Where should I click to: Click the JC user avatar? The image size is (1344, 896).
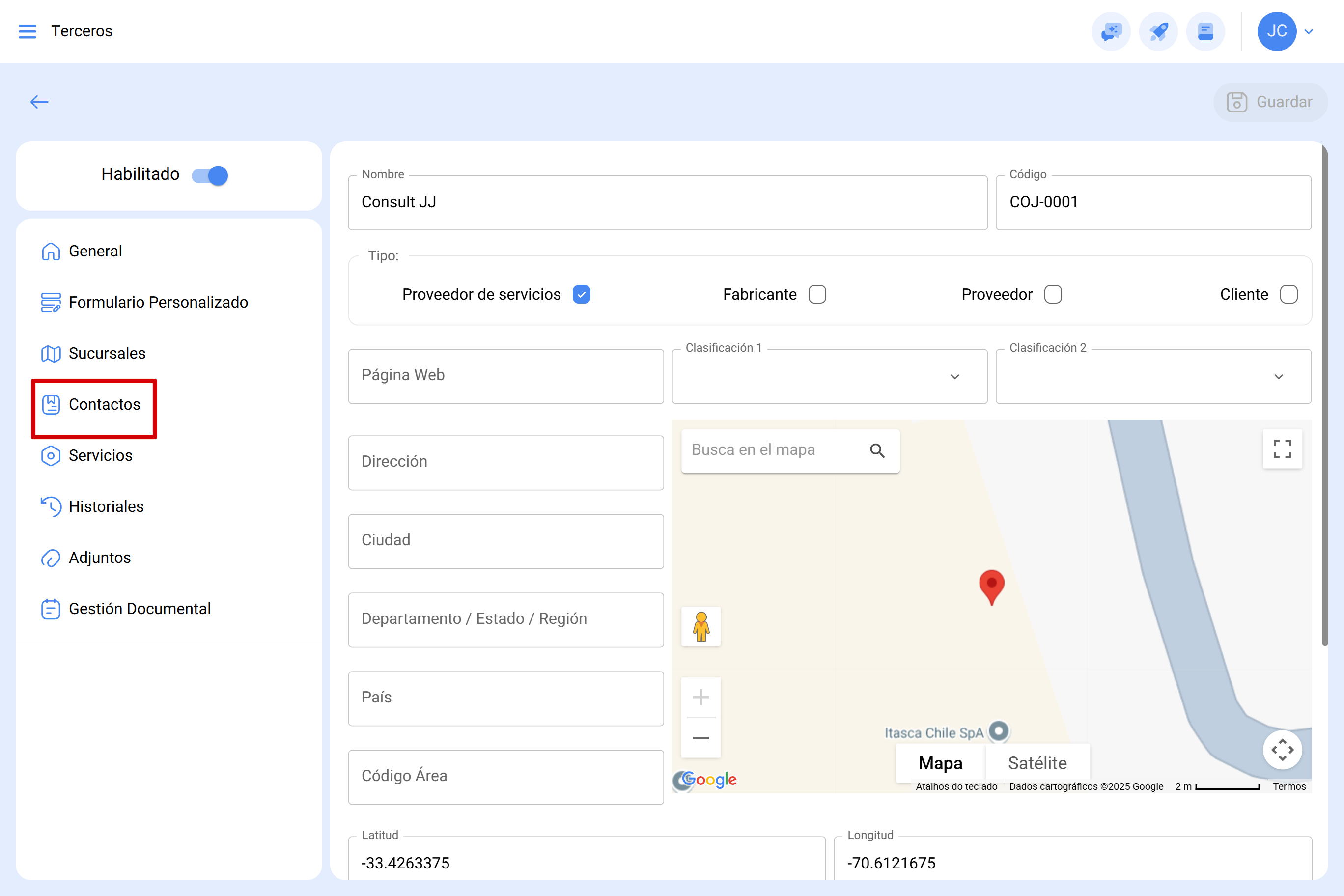click(x=1277, y=31)
